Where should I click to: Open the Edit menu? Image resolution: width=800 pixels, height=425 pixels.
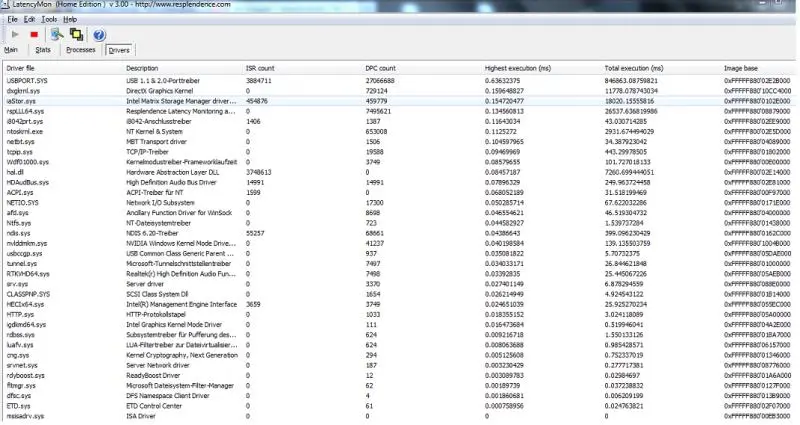tap(28, 19)
